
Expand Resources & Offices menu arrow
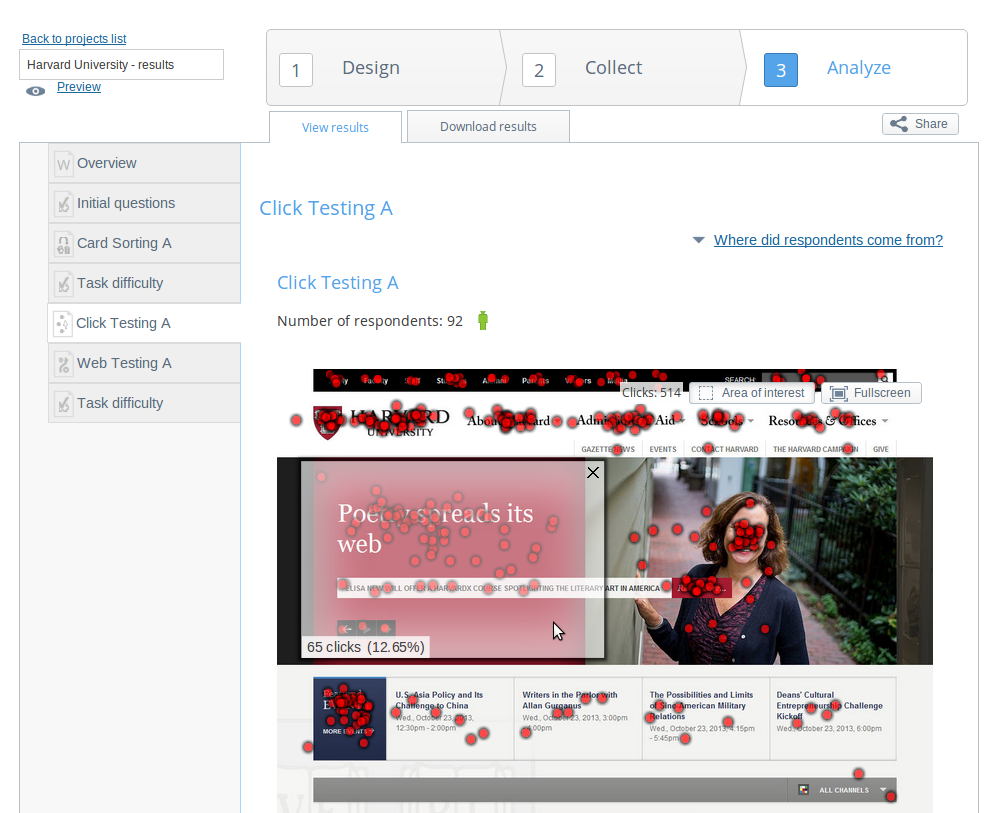885,421
